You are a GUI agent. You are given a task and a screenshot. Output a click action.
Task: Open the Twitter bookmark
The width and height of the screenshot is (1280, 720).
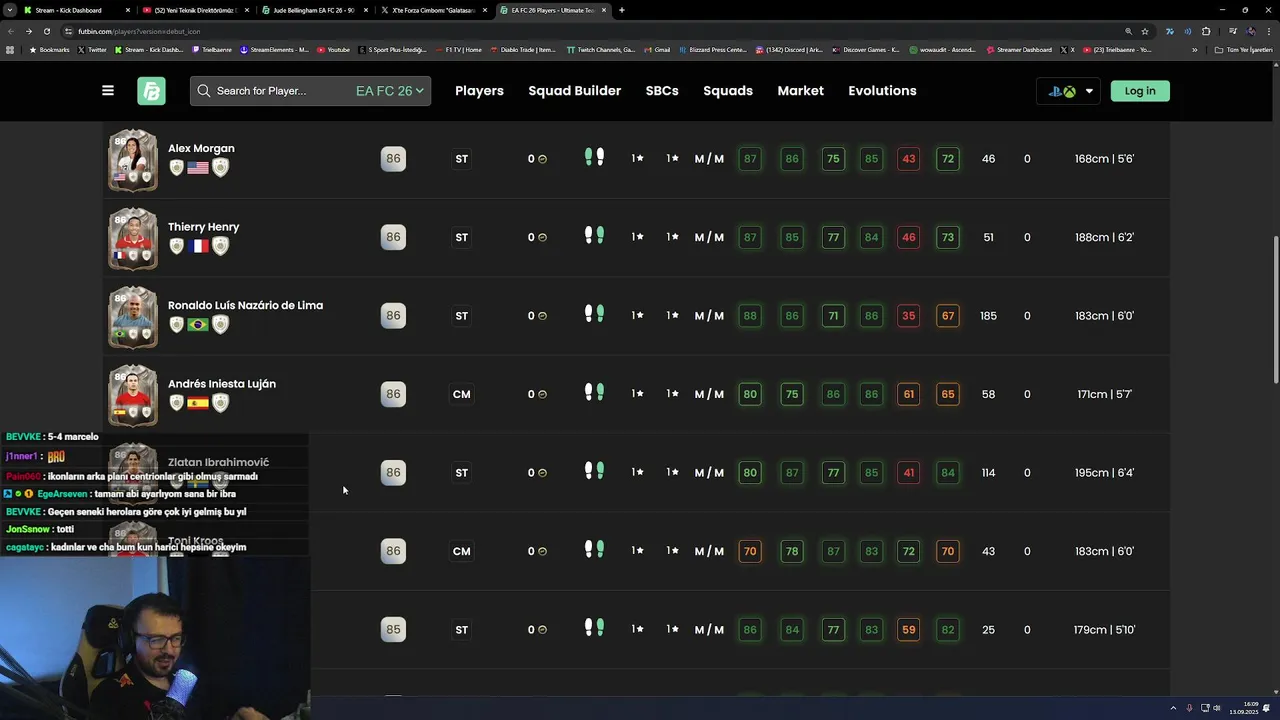point(92,49)
